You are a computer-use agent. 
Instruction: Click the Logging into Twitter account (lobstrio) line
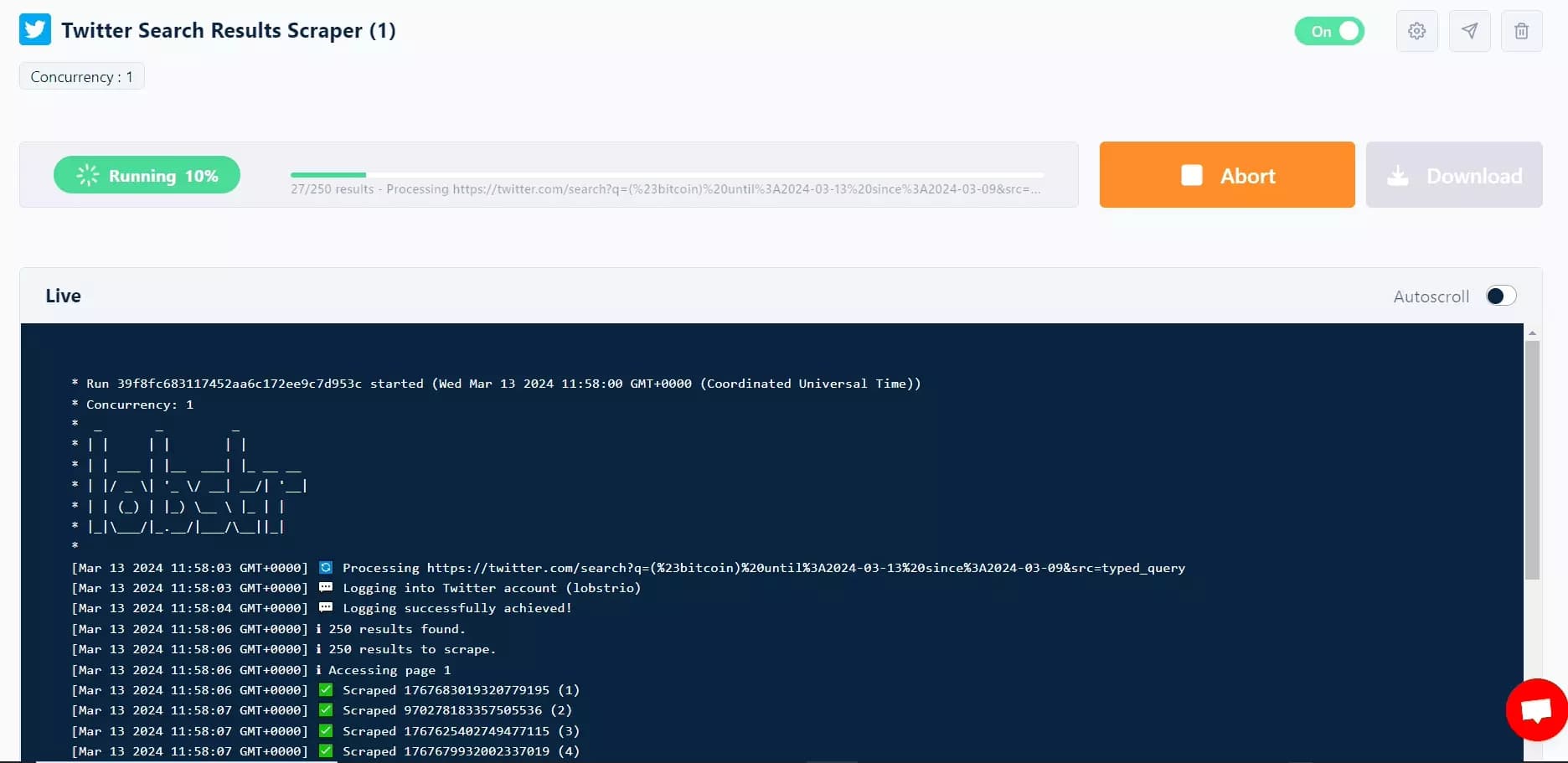[x=356, y=588]
